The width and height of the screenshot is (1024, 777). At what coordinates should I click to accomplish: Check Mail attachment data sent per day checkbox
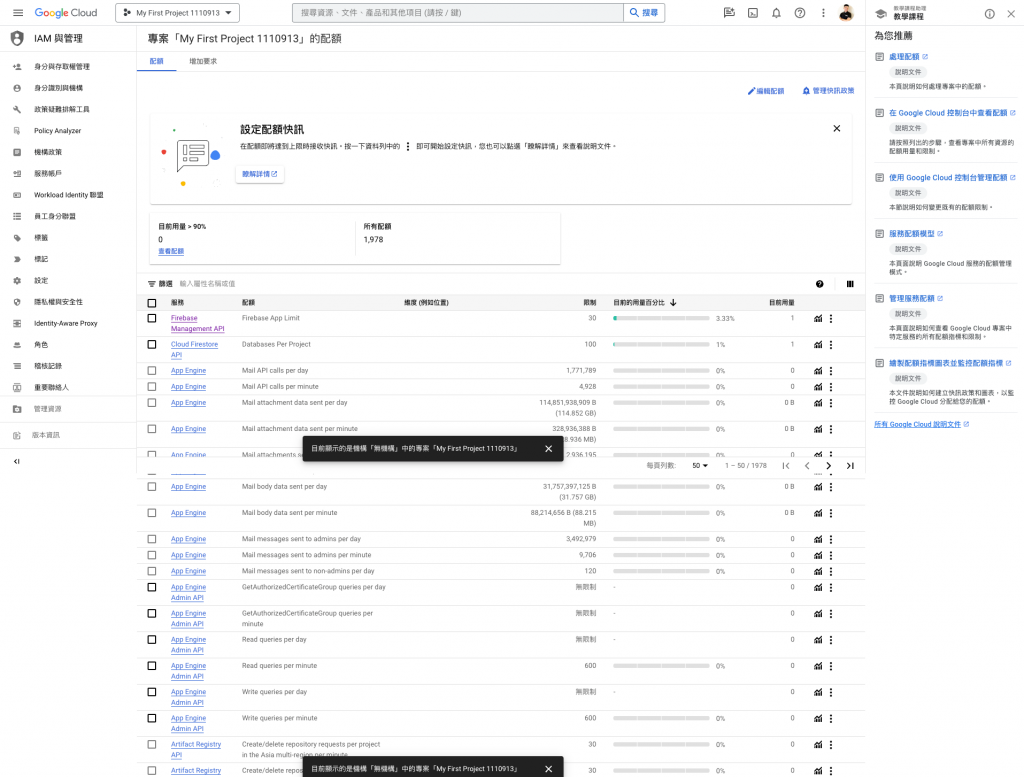point(152,403)
